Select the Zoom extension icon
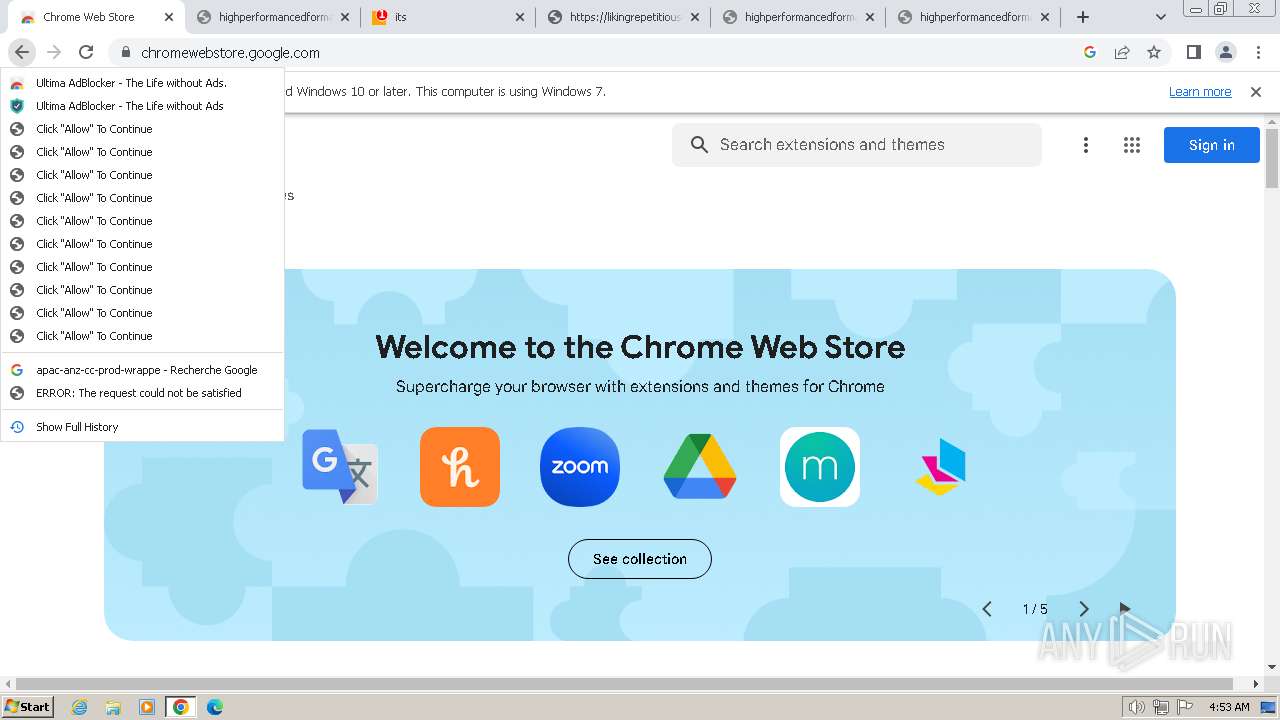The height and width of the screenshot is (720, 1280). click(580, 467)
